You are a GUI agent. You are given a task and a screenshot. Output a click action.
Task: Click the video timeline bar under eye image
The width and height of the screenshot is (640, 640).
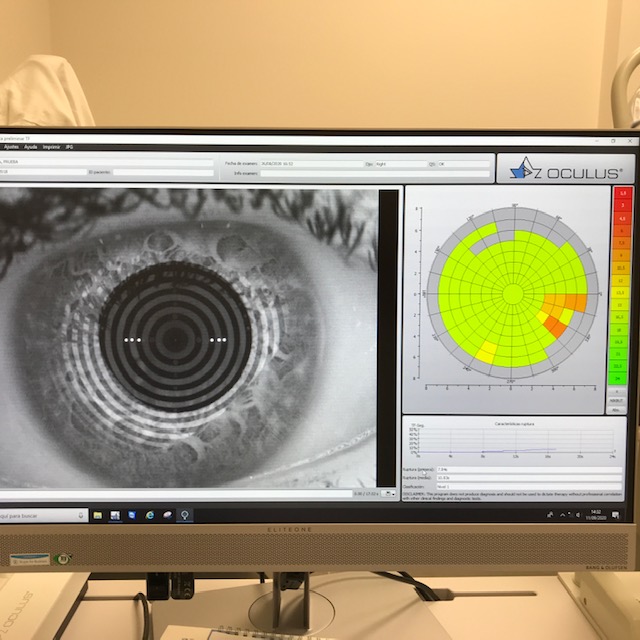[x=176, y=493]
